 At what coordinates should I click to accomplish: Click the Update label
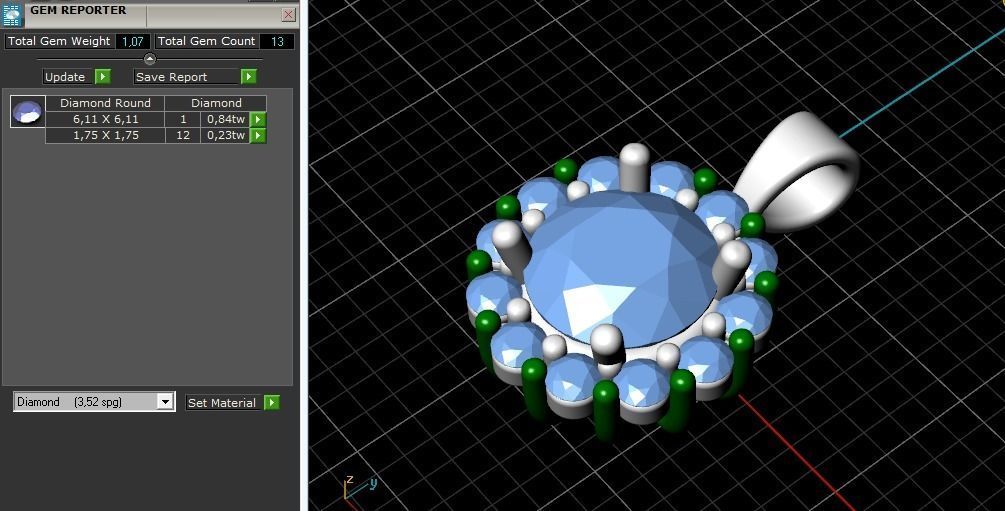pos(68,77)
